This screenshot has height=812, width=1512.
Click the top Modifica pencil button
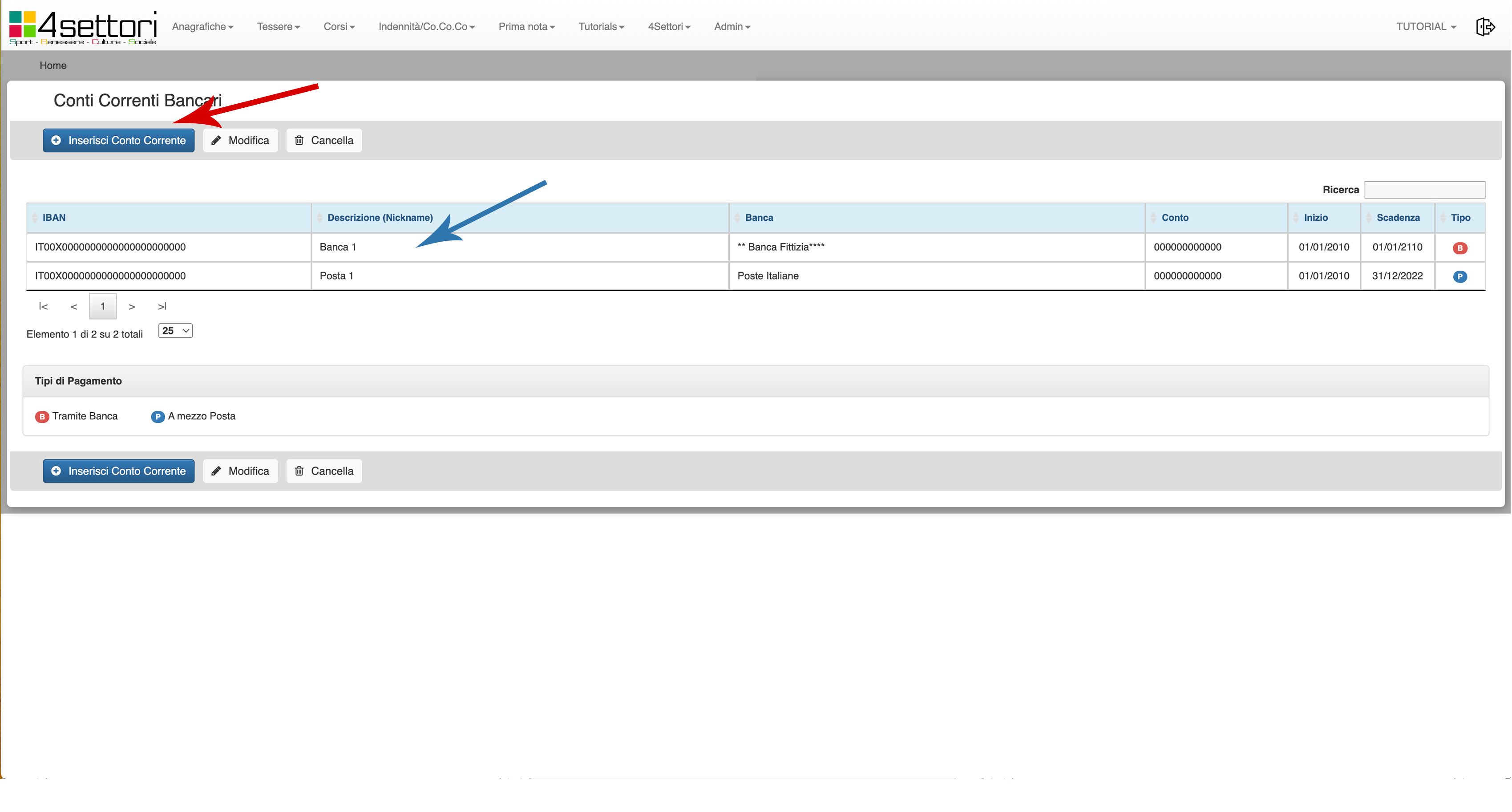click(240, 140)
